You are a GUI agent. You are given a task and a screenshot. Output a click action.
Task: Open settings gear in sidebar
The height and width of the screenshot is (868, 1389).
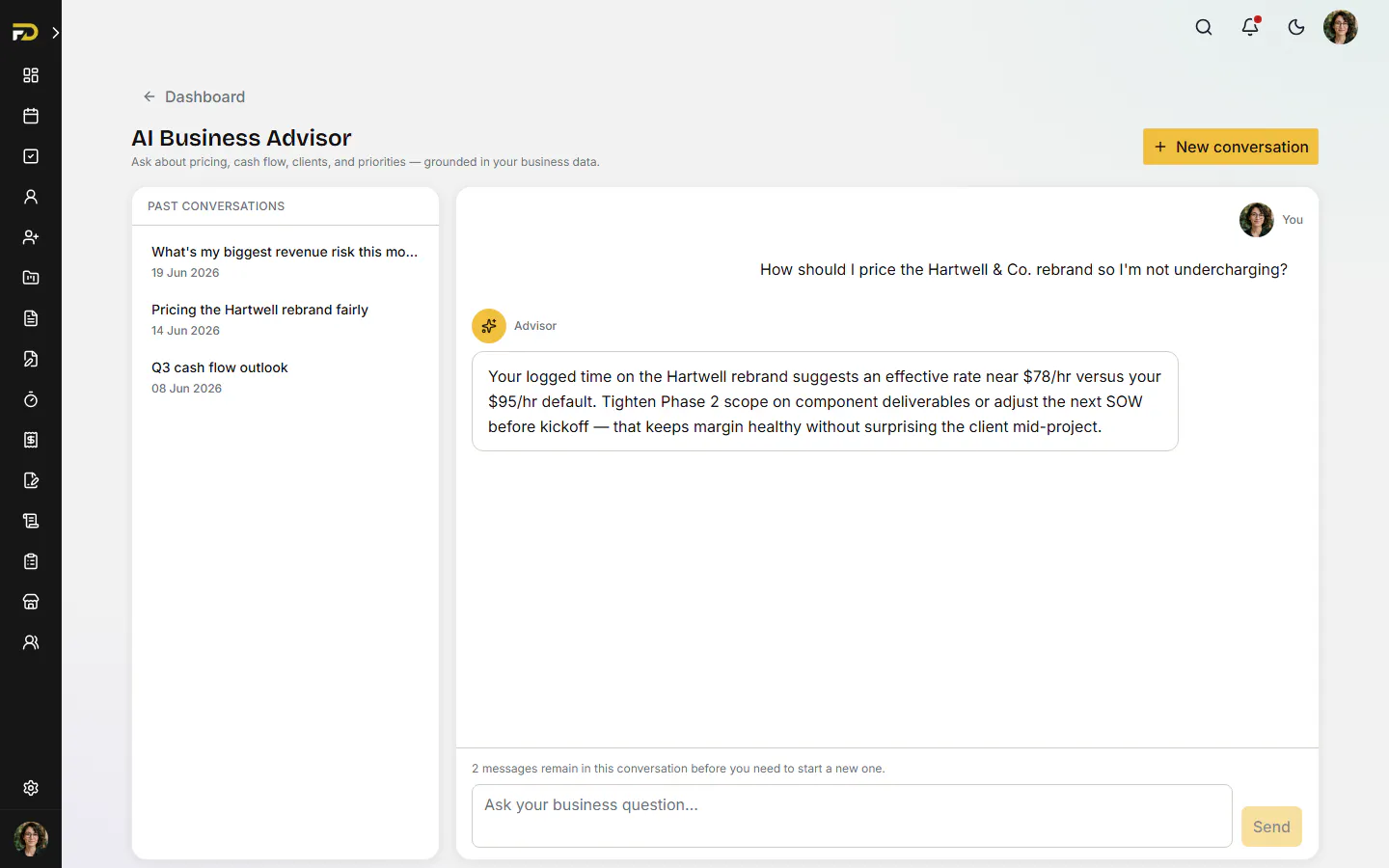tap(31, 788)
